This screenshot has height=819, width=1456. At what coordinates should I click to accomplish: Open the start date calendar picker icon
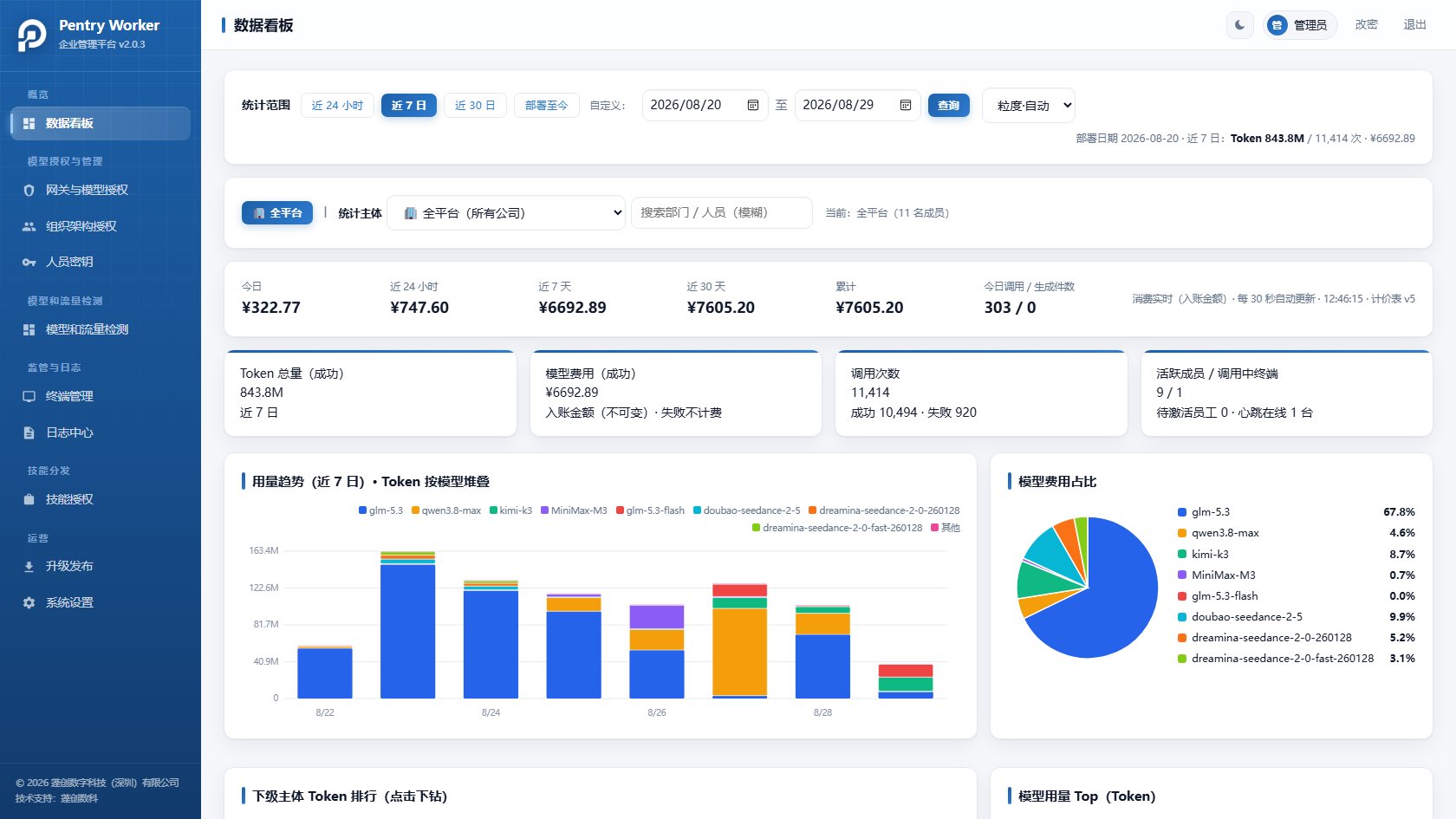(x=753, y=105)
